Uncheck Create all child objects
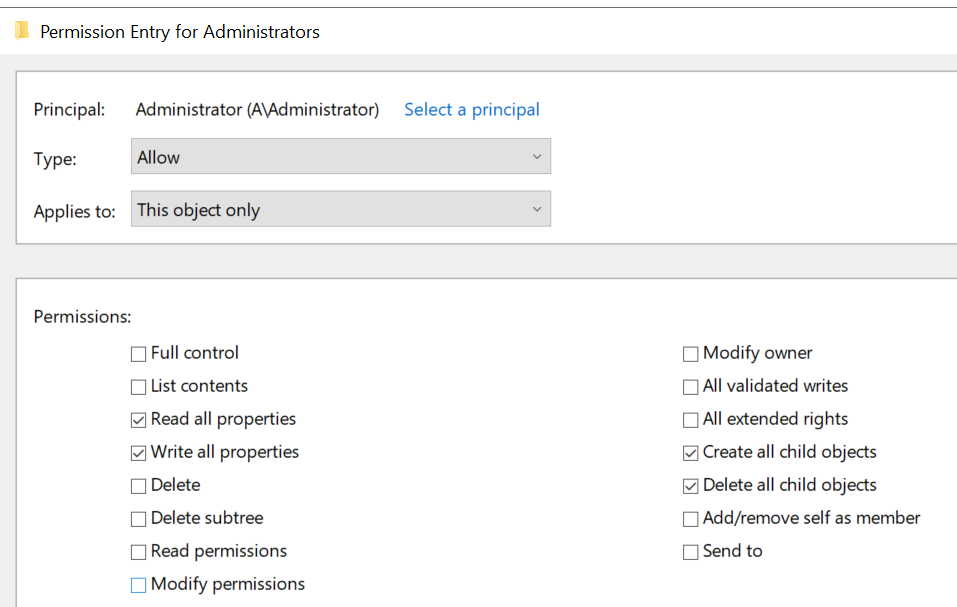The height and width of the screenshot is (607, 957). tap(690, 453)
